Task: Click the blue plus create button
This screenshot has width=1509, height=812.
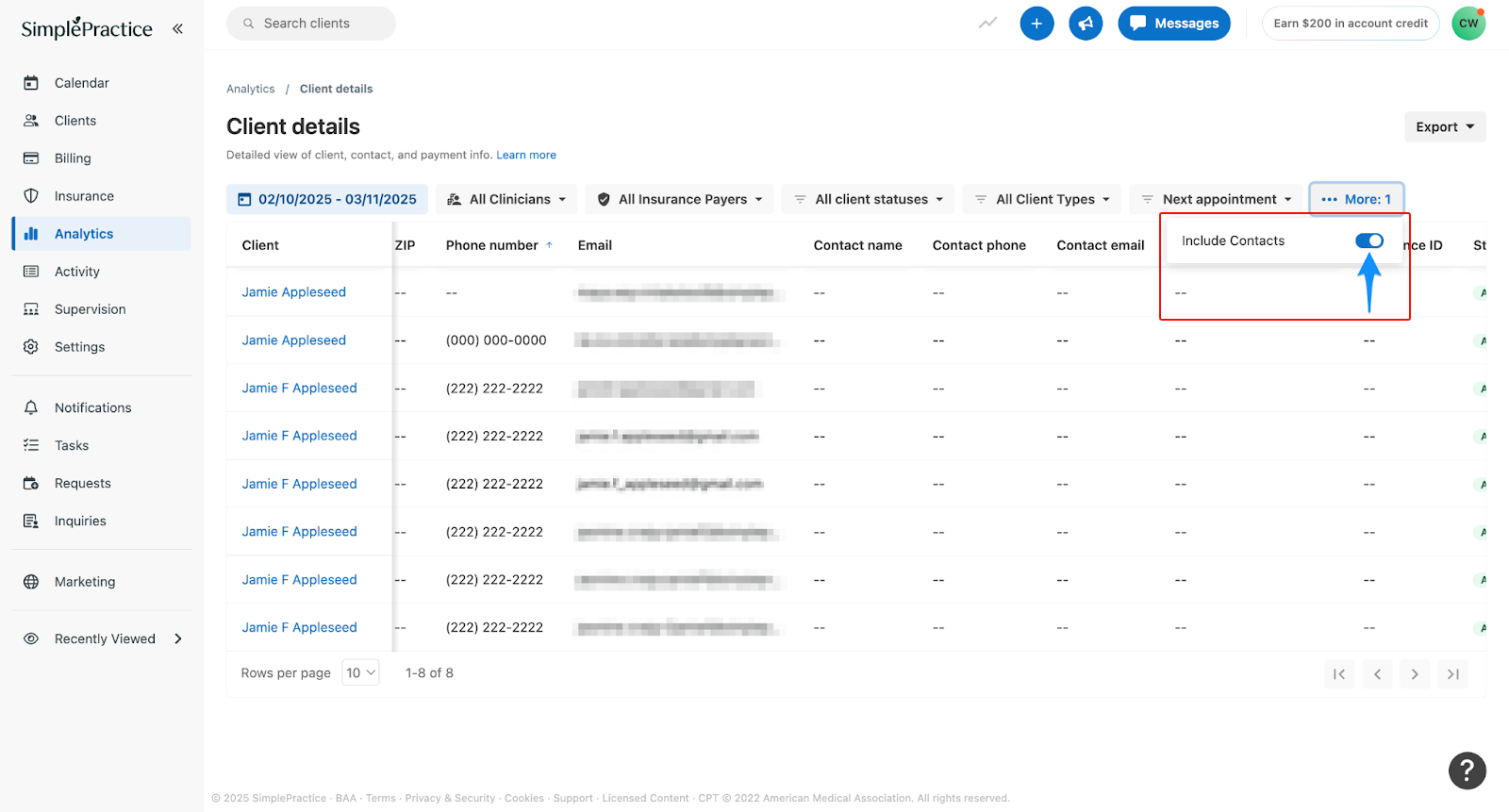Action: point(1036,24)
